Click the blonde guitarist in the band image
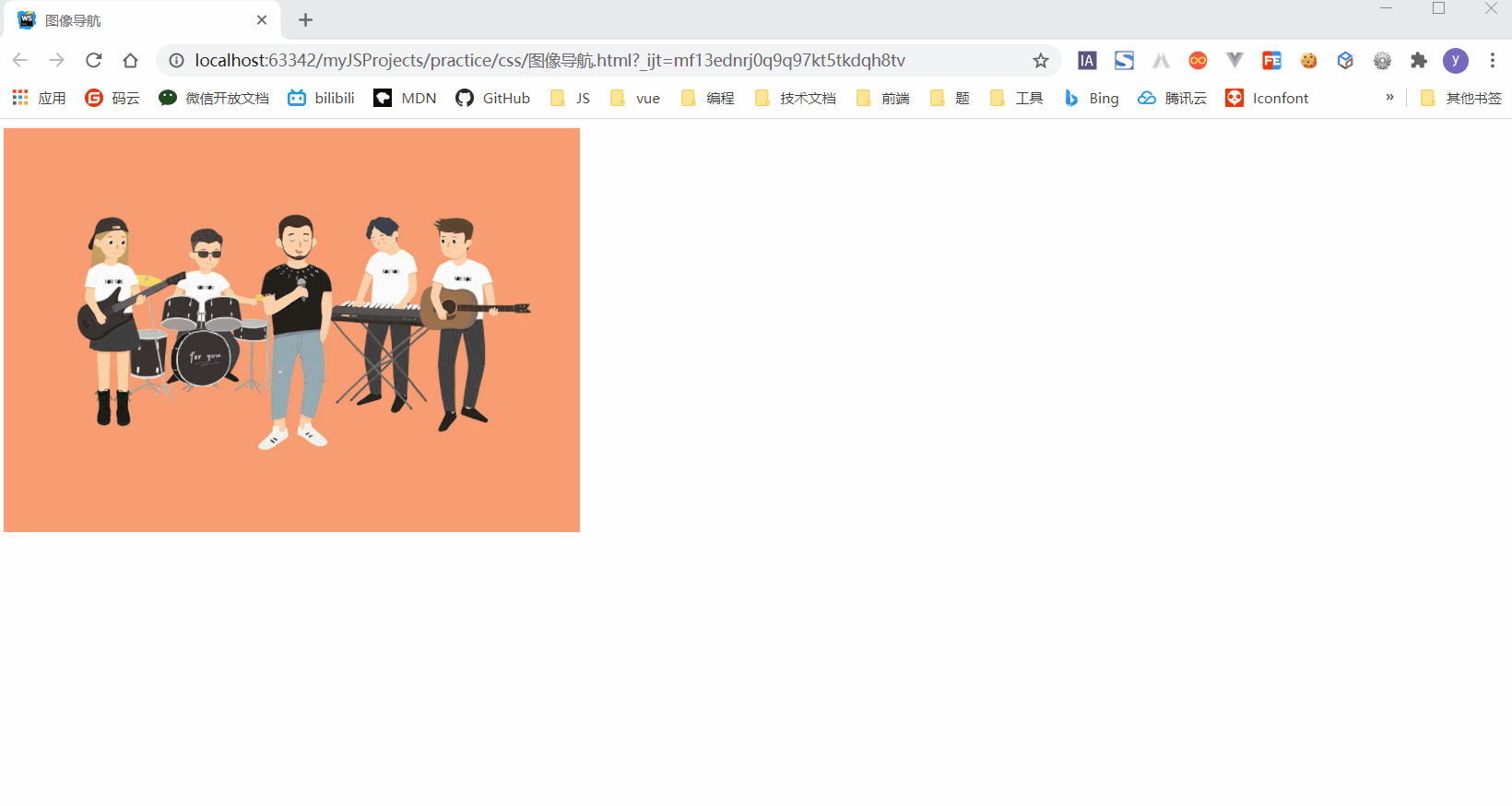Screen dimensions: 1512x806 pyautogui.click(x=112, y=321)
